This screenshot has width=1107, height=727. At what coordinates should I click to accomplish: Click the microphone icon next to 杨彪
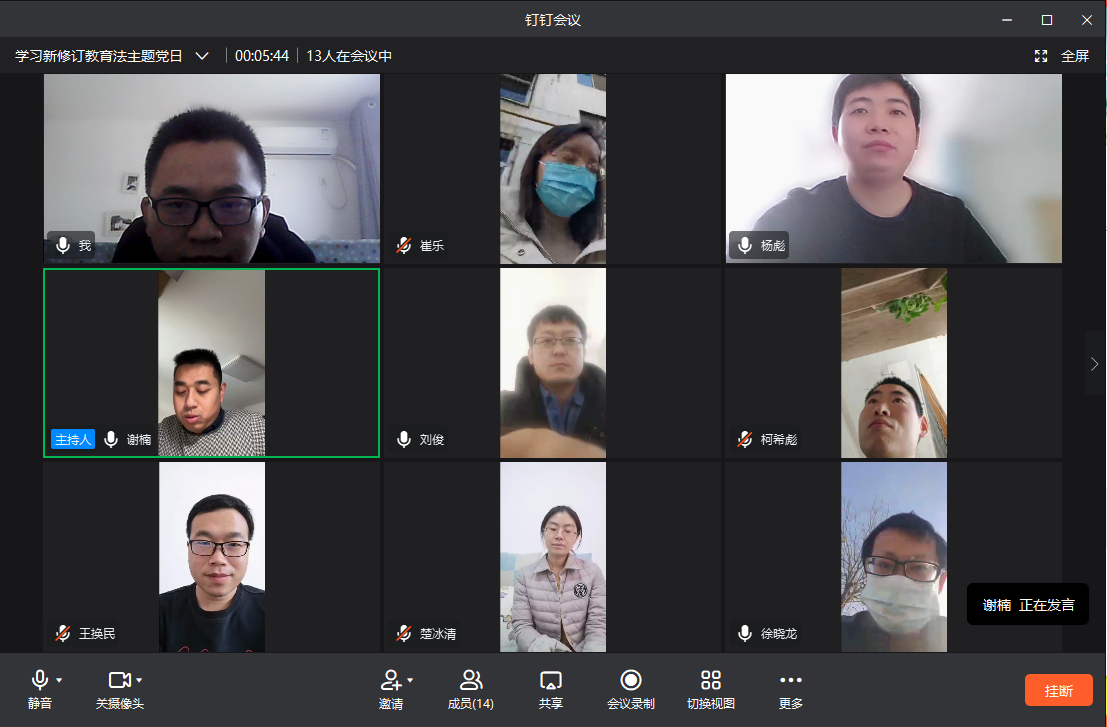745,245
